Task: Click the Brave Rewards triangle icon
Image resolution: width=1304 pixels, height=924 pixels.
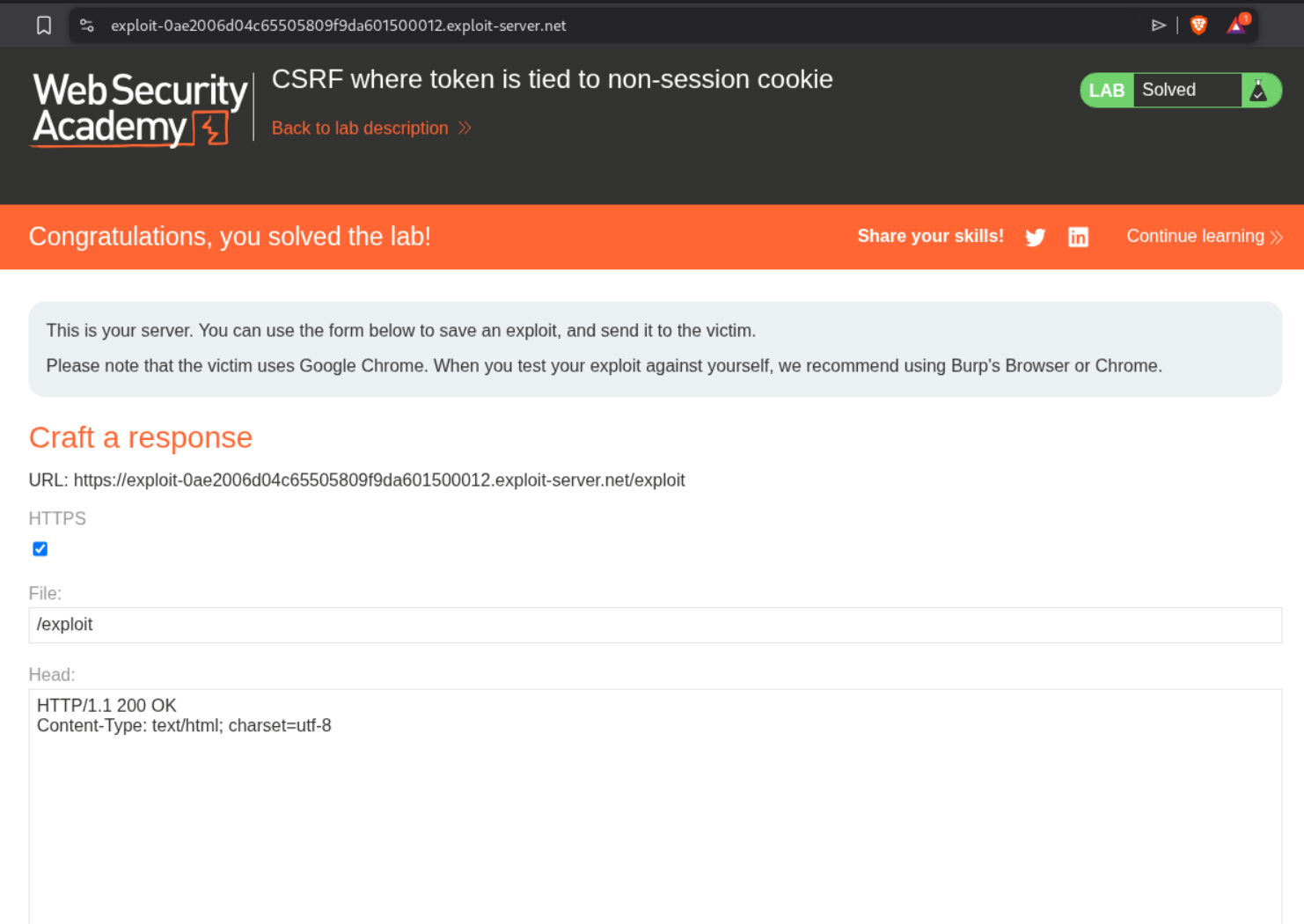Action: coord(1236,26)
